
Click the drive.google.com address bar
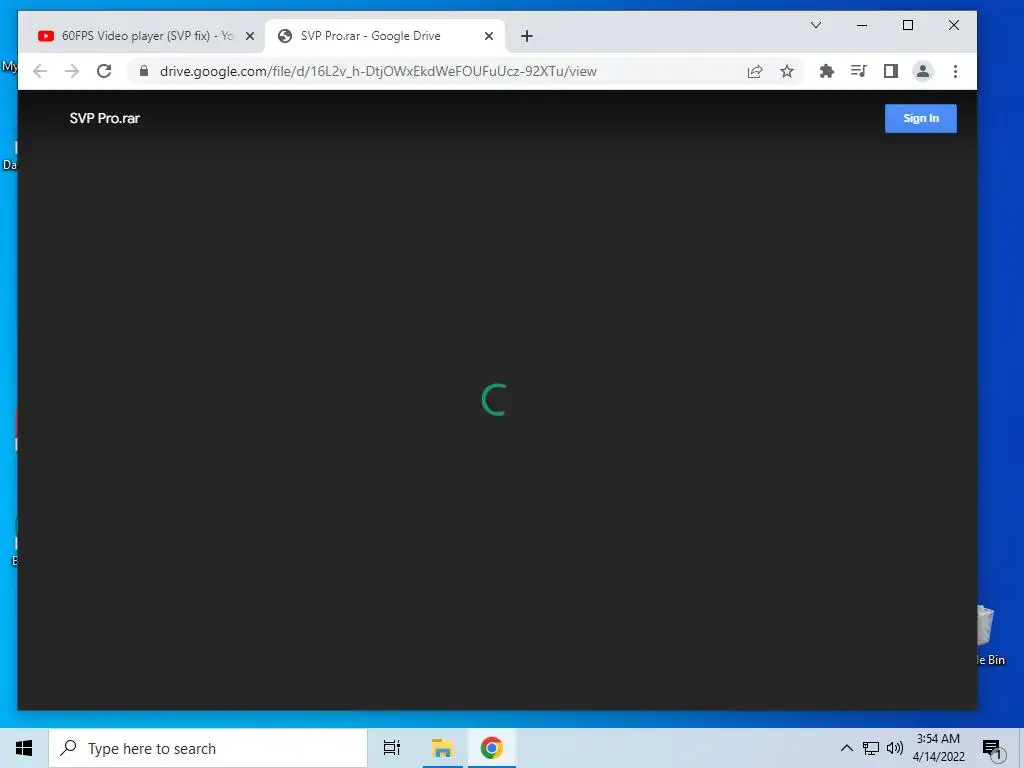point(378,71)
